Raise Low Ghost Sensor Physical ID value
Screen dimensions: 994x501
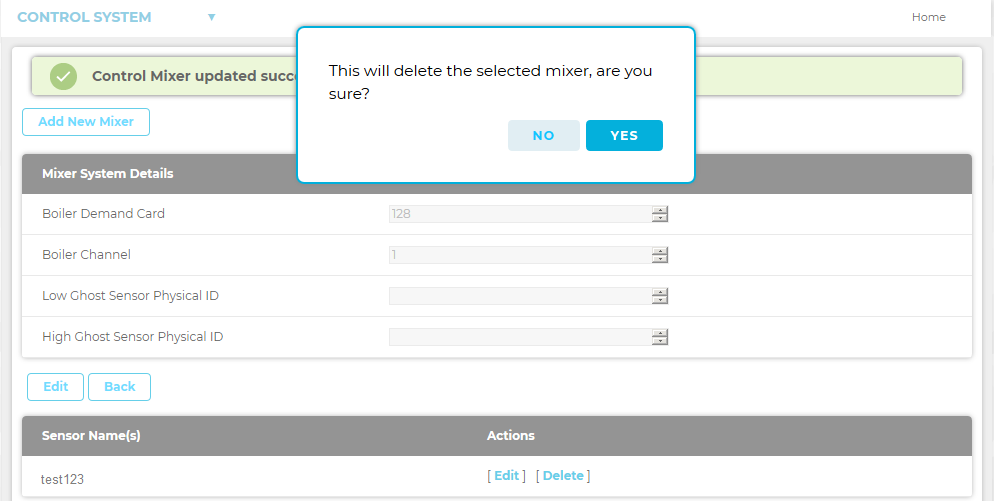(660, 292)
